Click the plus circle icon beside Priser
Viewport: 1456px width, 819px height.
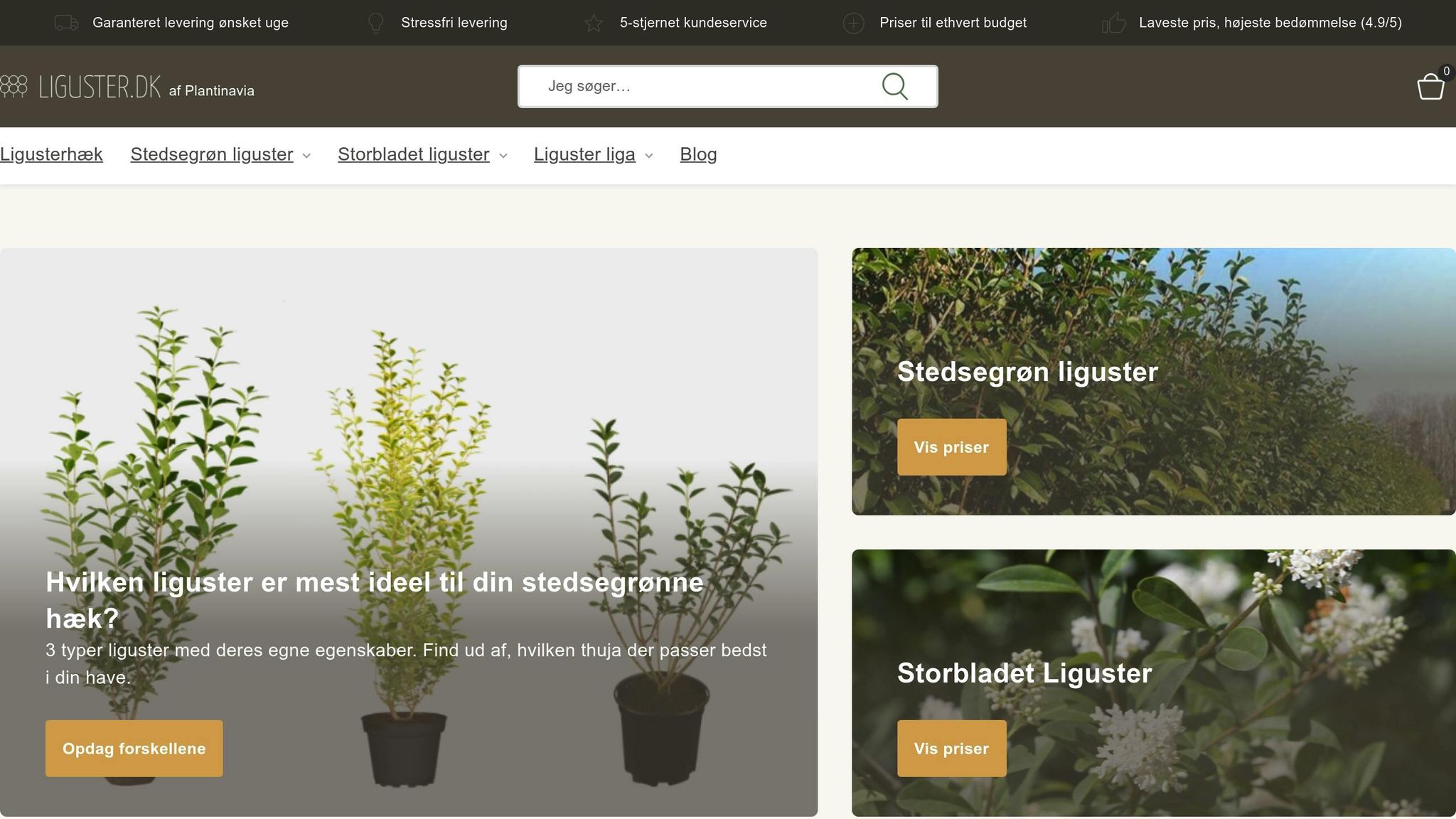pos(853,23)
